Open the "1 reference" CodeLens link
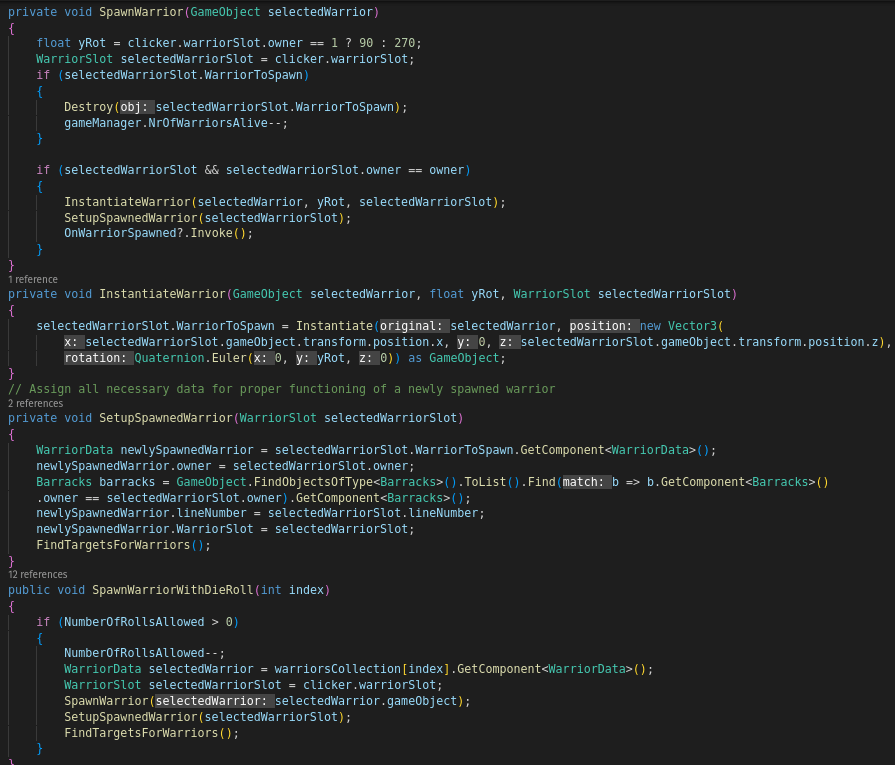This screenshot has height=765, width=895. click(33, 279)
